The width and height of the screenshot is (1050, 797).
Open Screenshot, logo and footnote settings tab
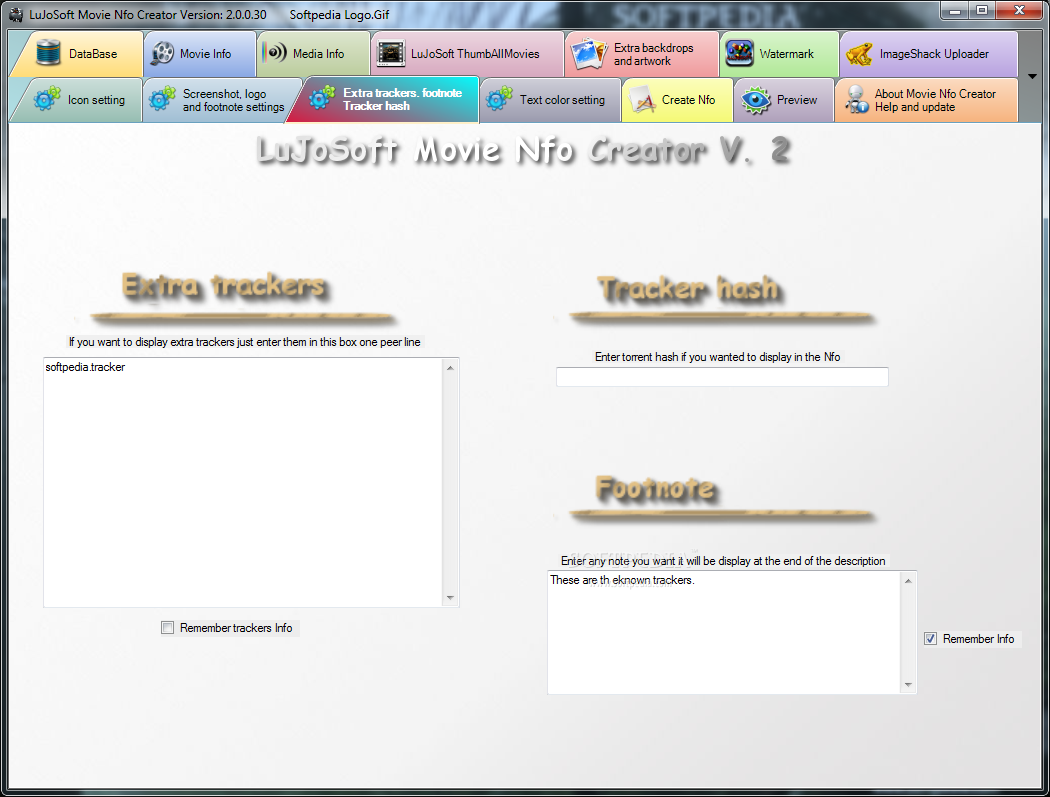point(222,100)
